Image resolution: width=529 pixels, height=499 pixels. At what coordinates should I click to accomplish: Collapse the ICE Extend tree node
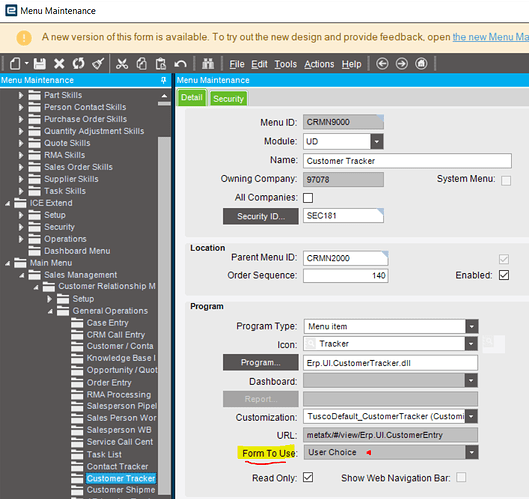(7, 203)
